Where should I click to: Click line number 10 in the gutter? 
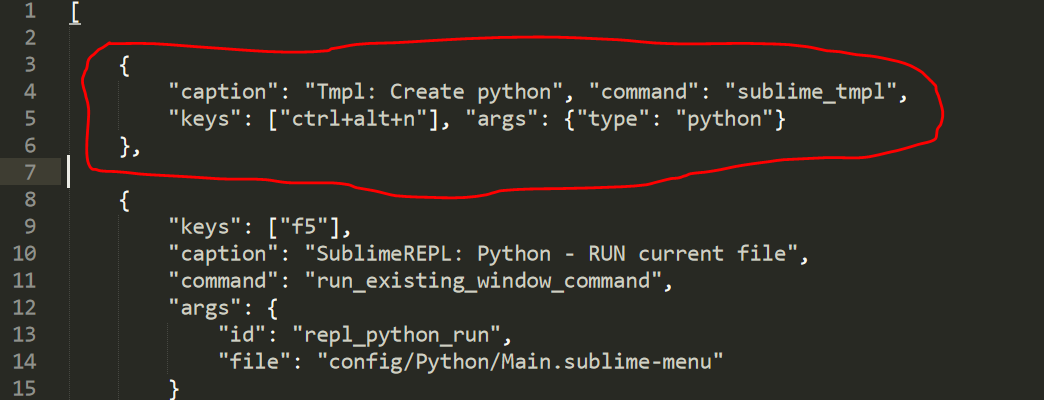25,254
